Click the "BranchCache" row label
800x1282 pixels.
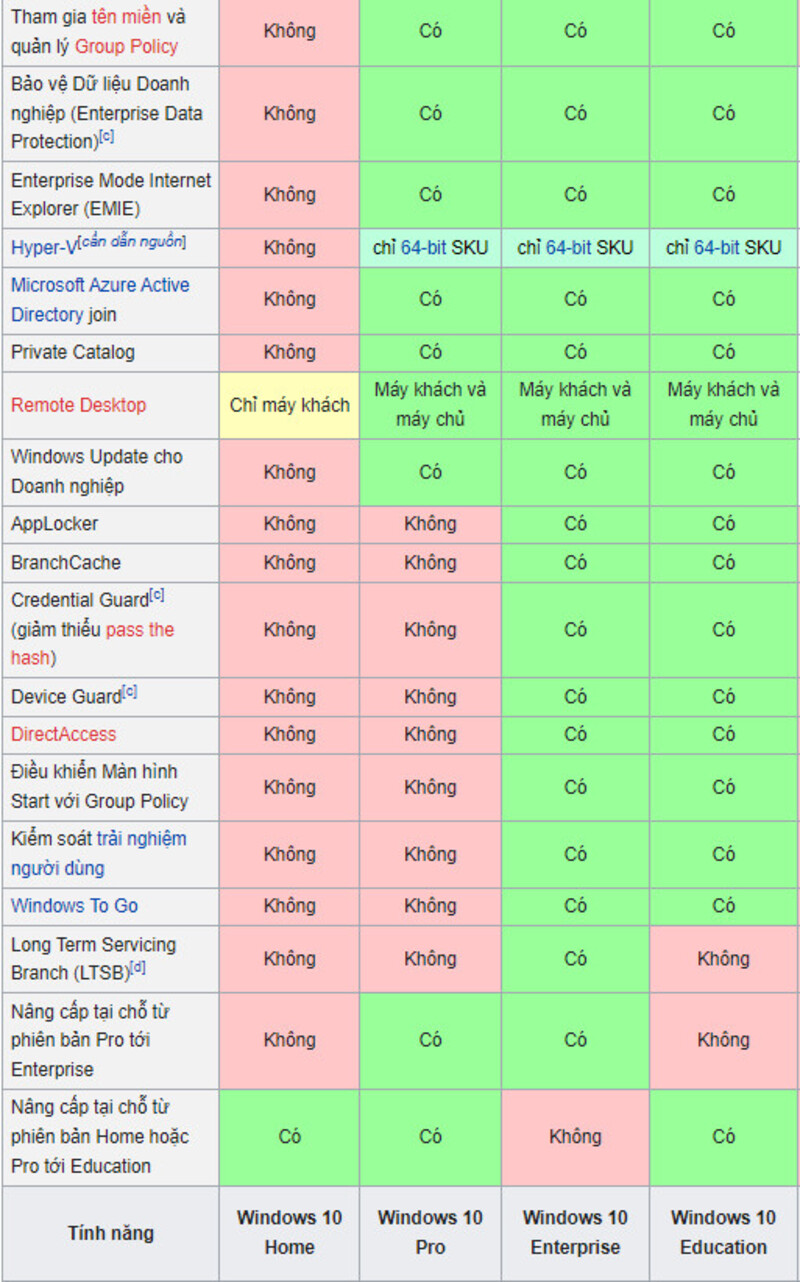point(66,562)
